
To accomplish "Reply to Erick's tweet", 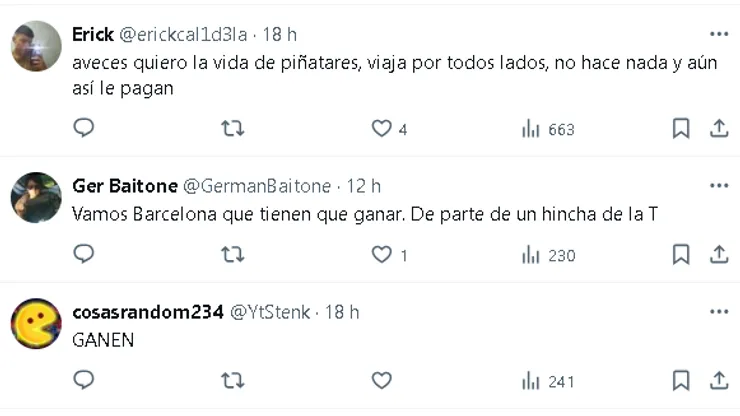I will [84, 129].
